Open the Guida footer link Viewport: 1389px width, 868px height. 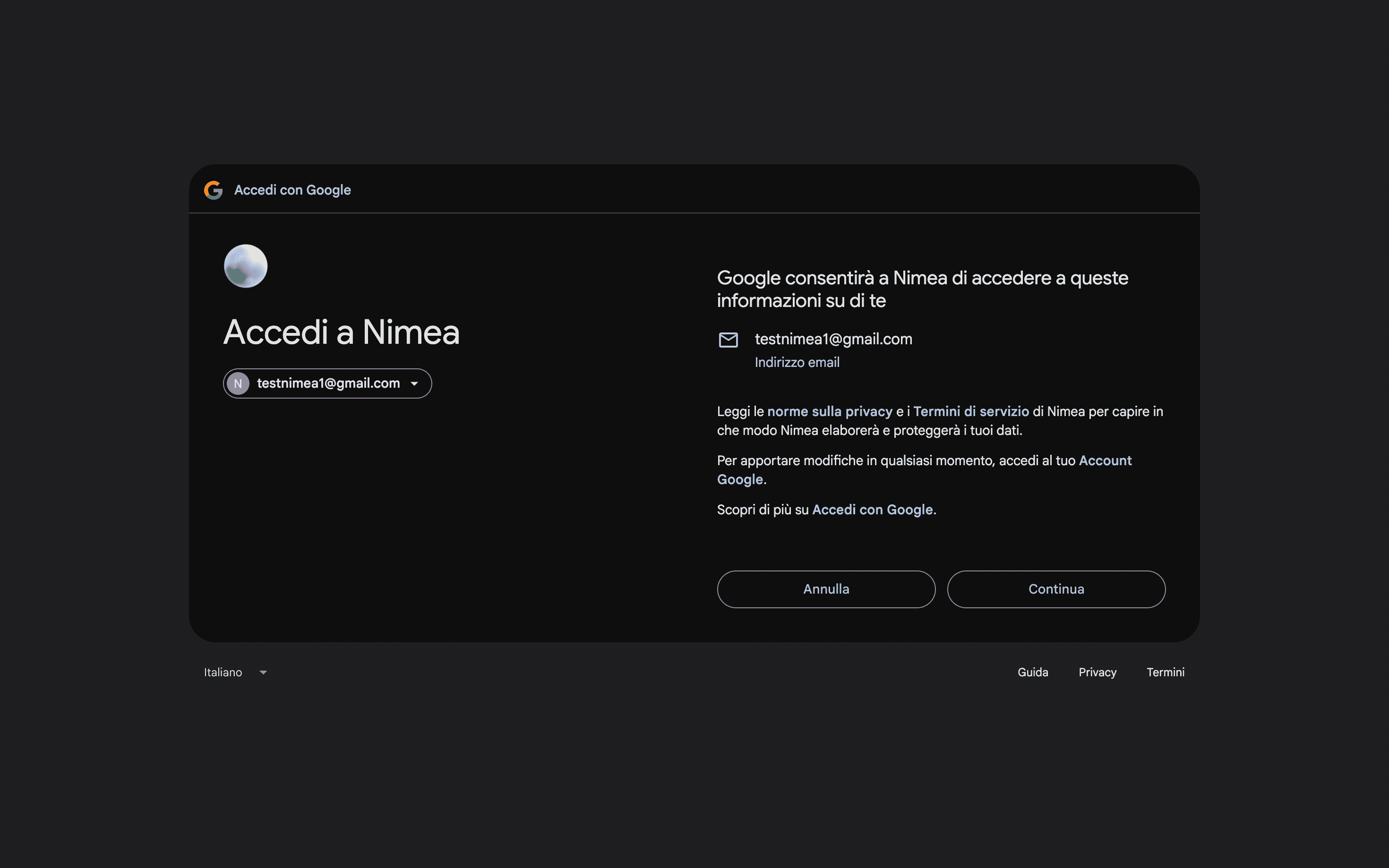1032,672
